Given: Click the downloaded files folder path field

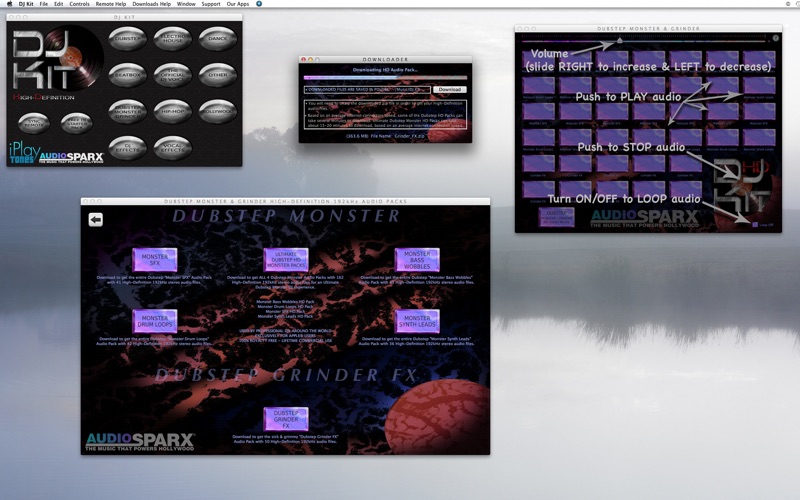Looking at the screenshot, I should point(367,89).
